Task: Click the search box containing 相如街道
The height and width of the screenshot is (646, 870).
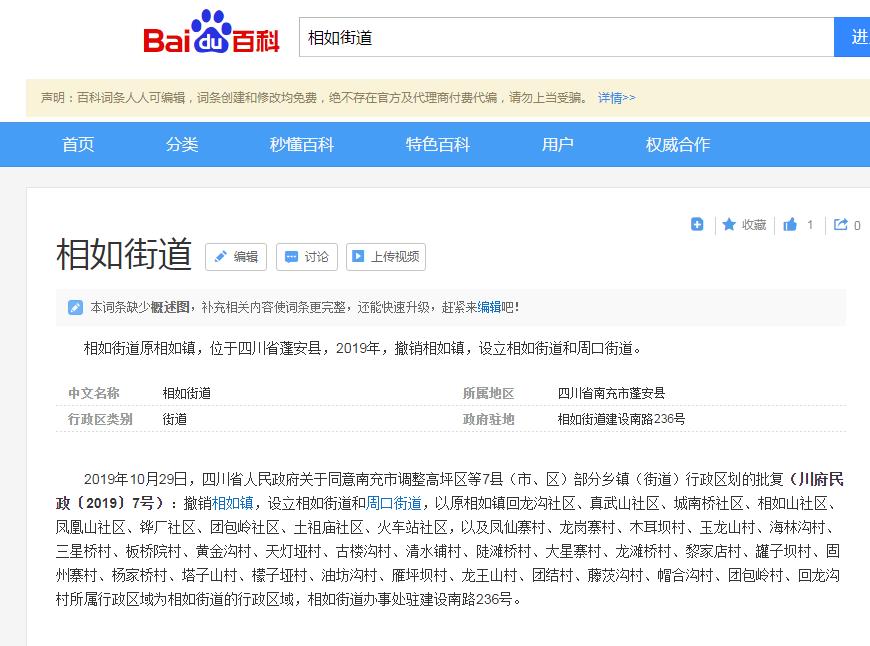Action: 565,37
